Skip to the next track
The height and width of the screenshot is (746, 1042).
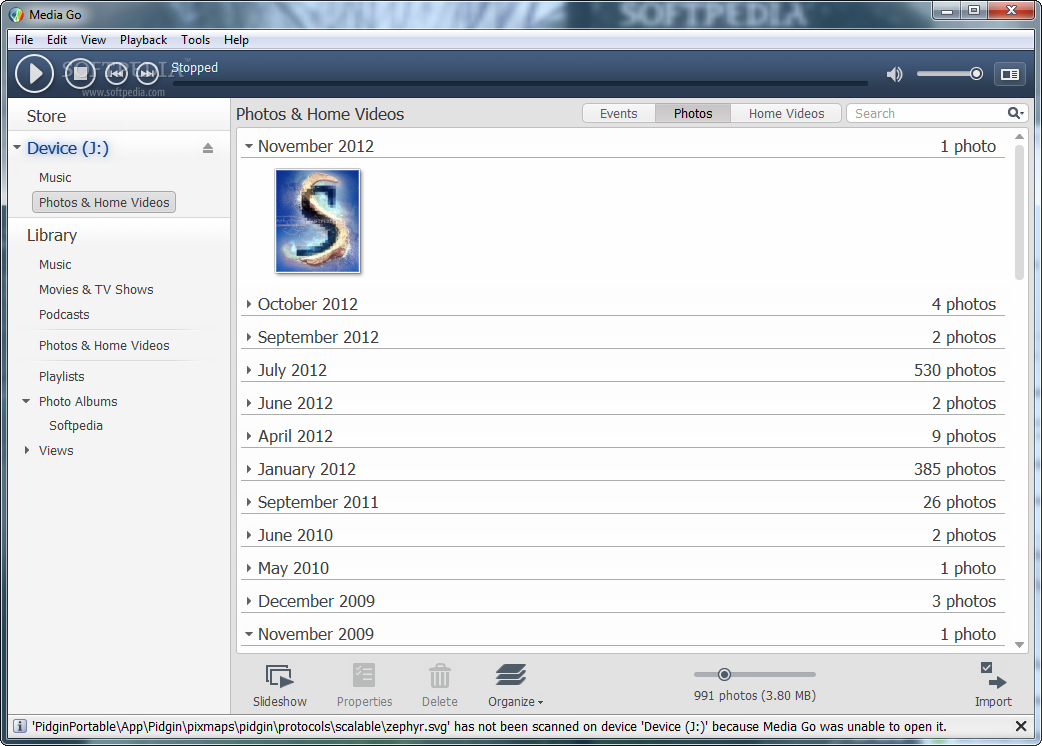click(147, 73)
